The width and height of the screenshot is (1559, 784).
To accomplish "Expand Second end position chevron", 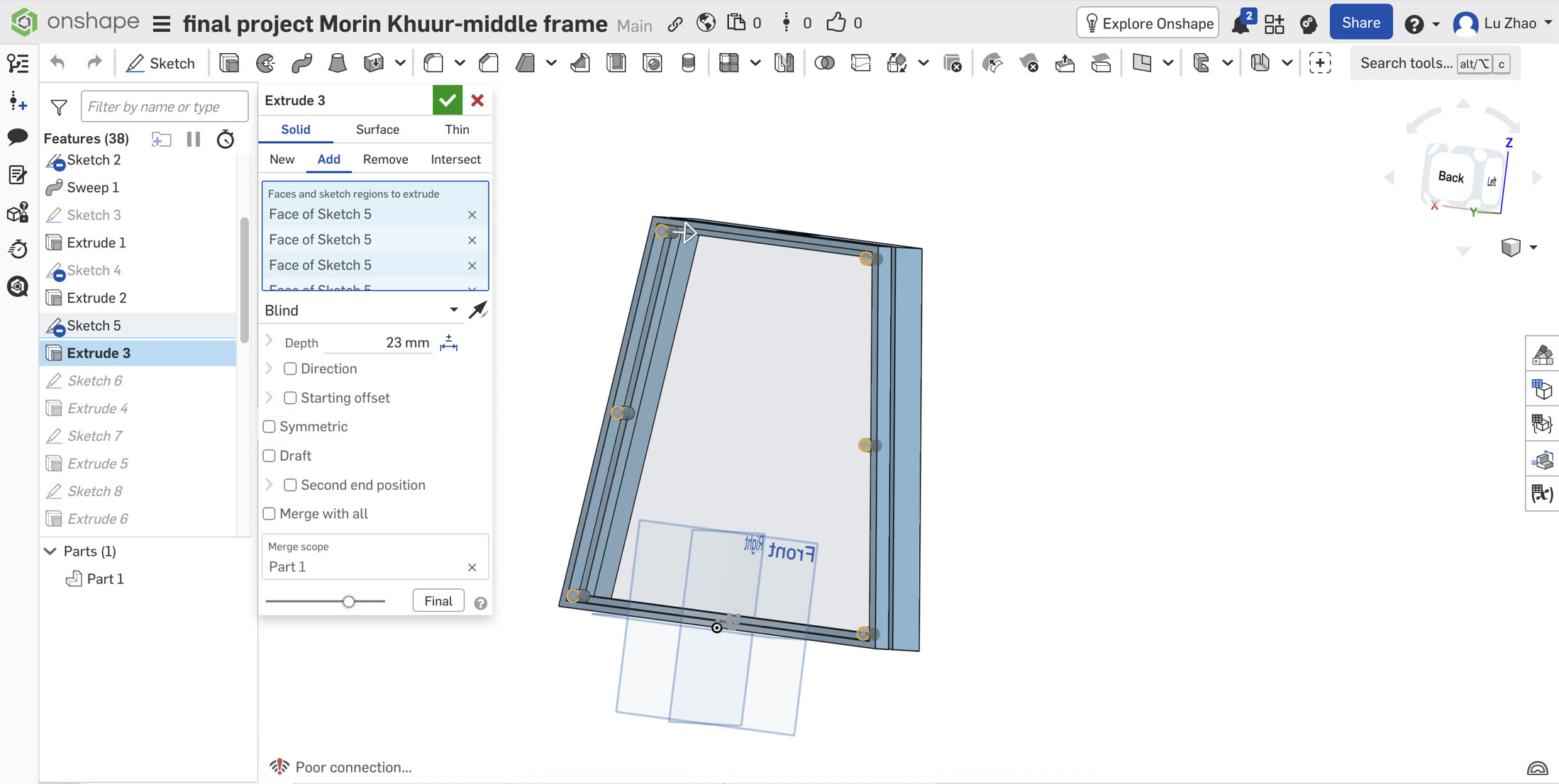I will pyautogui.click(x=269, y=484).
